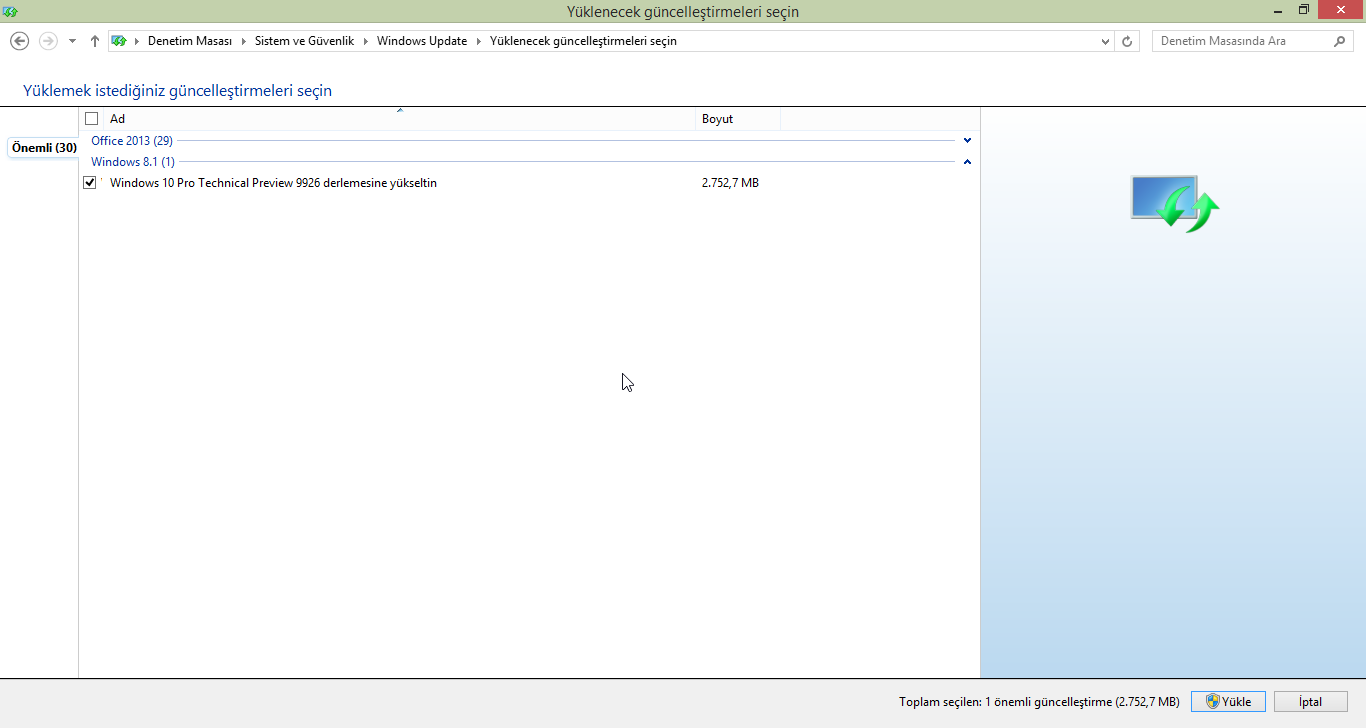Click the Yükle install button
1366x728 pixels.
(x=1228, y=702)
